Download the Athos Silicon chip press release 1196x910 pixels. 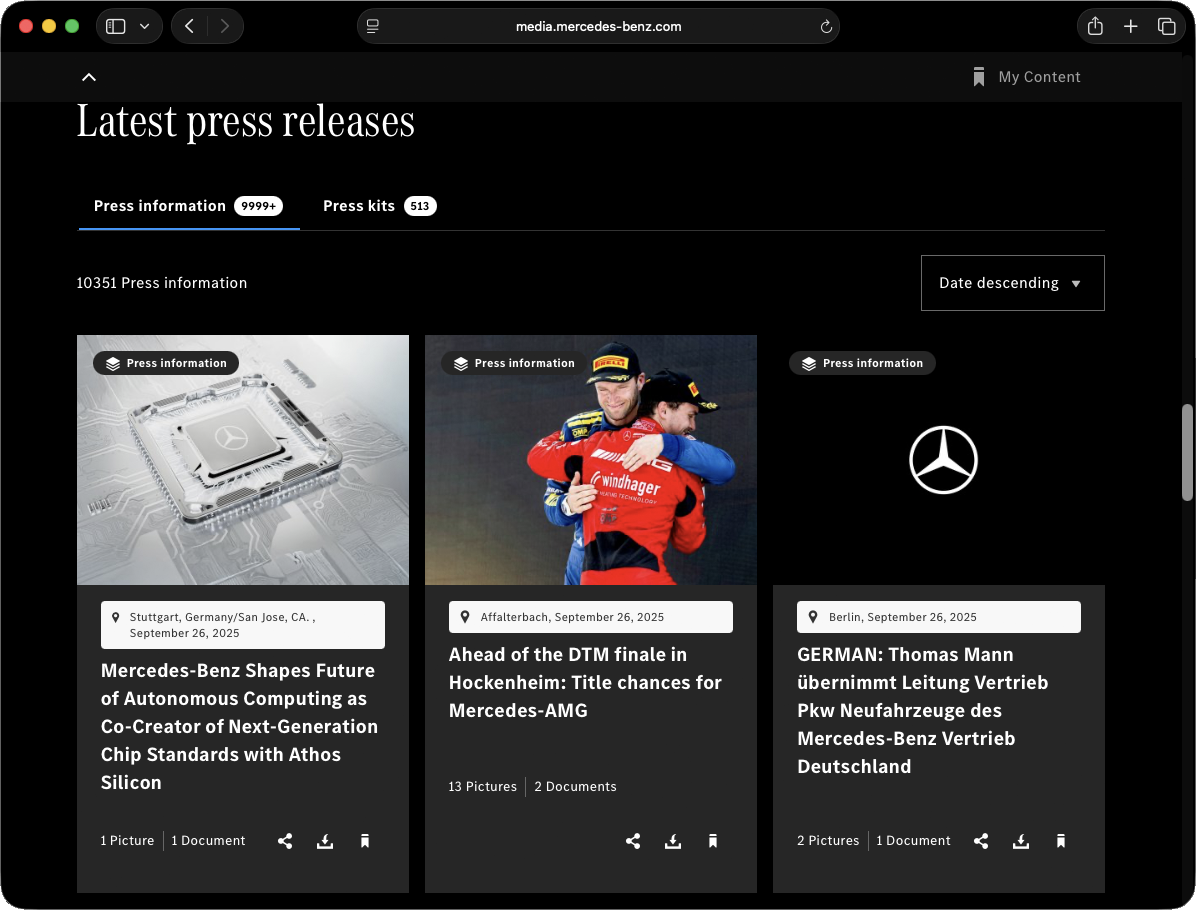click(325, 841)
